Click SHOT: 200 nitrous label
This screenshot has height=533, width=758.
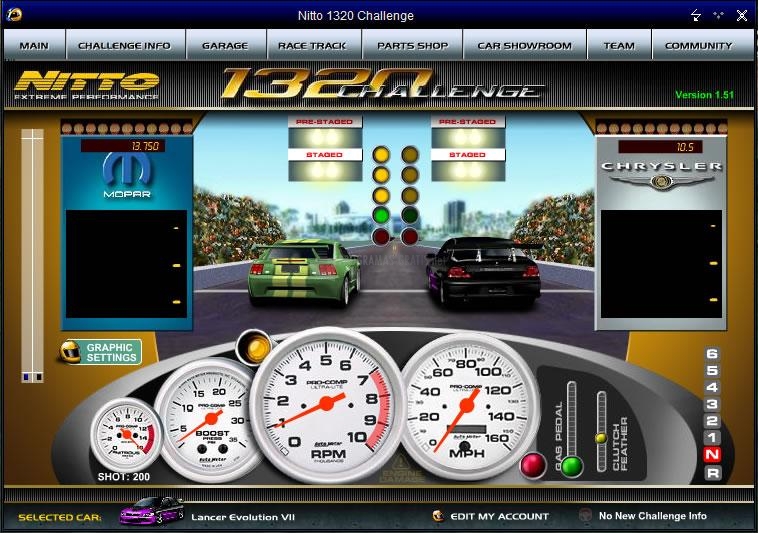pyautogui.click(x=124, y=476)
